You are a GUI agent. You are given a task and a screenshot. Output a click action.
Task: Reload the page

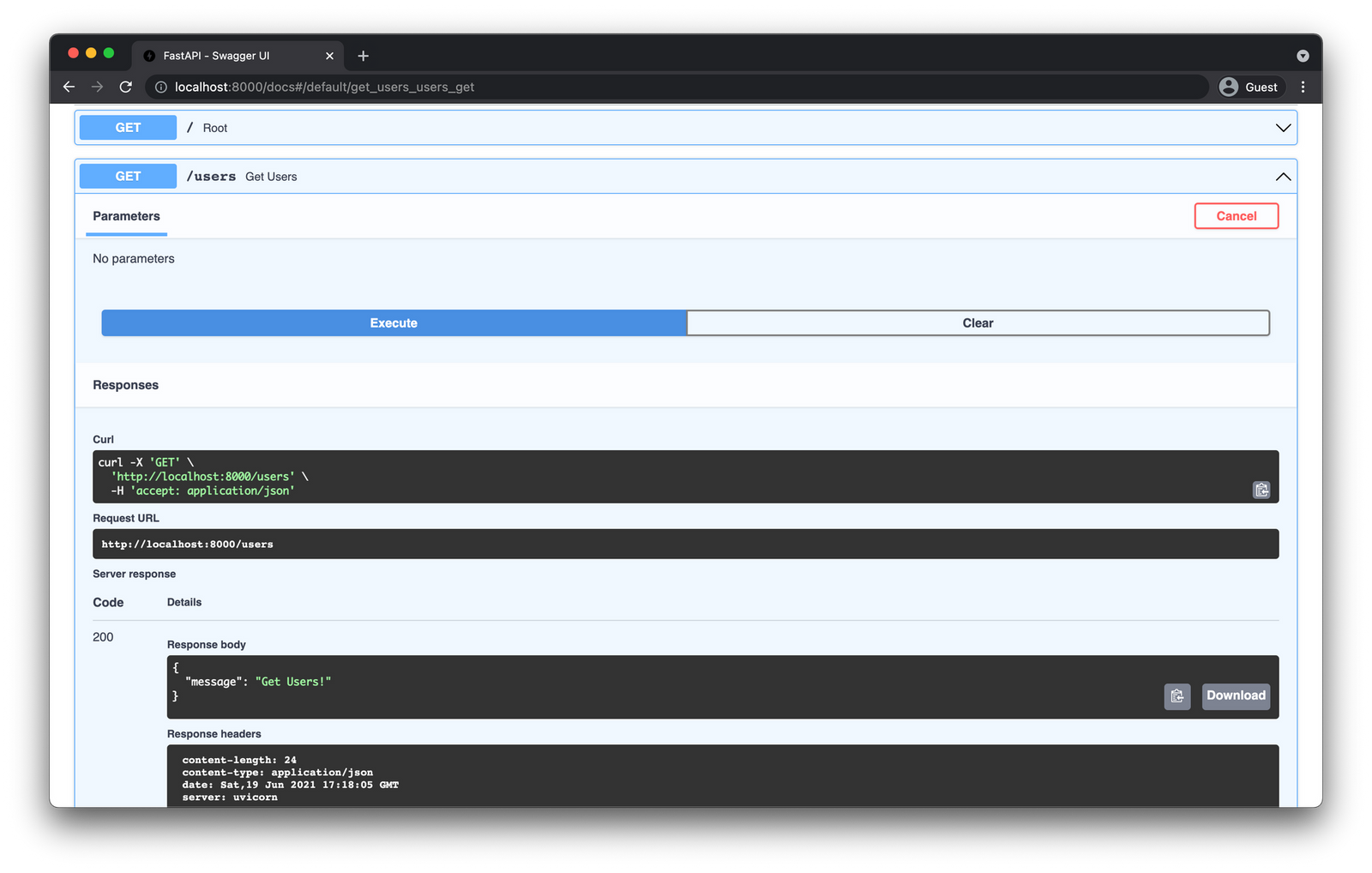pyautogui.click(x=125, y=87)
